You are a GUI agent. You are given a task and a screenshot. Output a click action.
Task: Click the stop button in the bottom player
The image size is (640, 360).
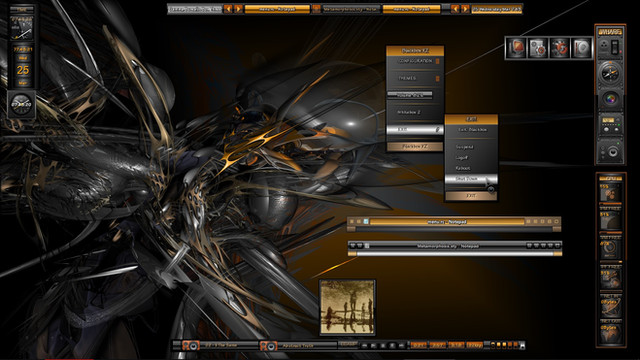392,345
